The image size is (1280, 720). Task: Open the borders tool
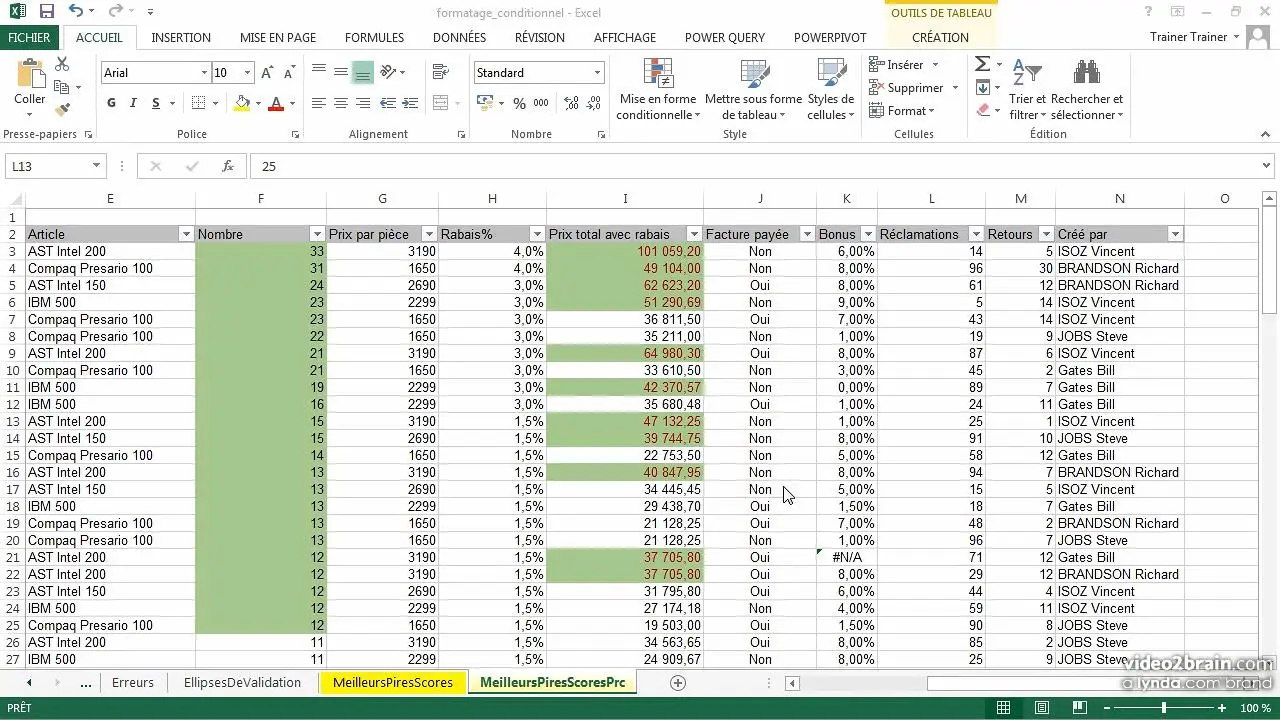(198, 103)
